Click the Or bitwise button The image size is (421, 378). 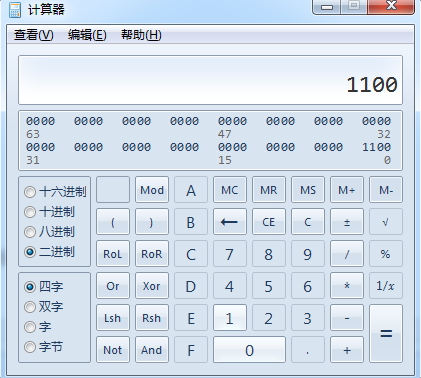coord(113,286)
